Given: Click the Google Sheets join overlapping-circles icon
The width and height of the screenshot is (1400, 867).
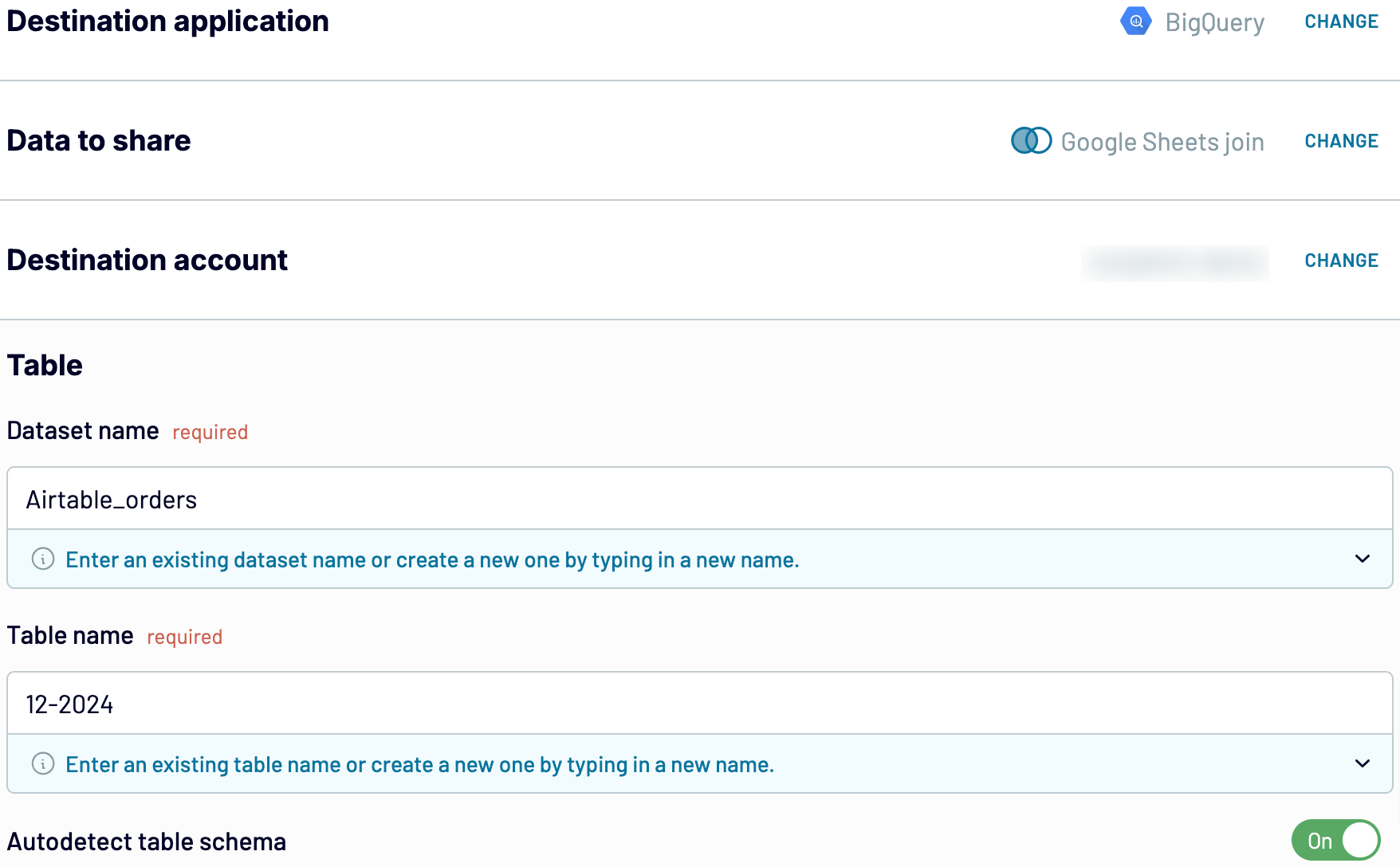Looking at the screenshot, I should 1031,140.
